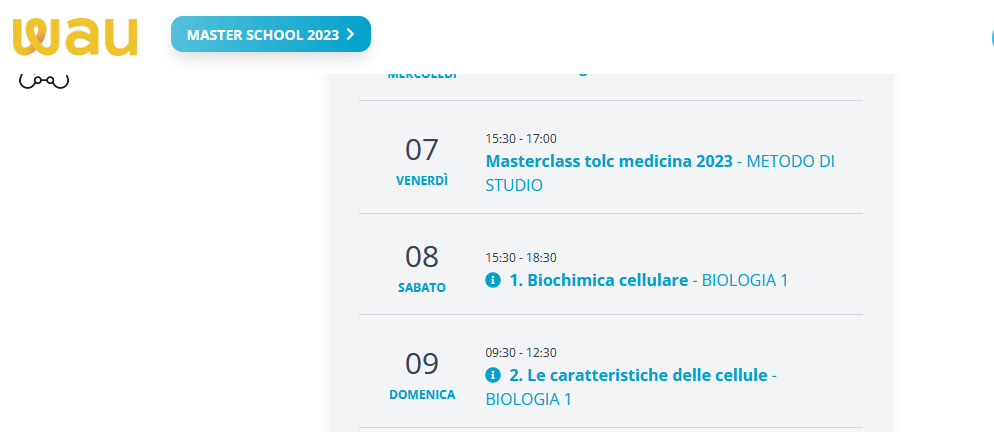The image size is (994, 432).
Task: Click the 15:30 - 18:30 time slot
Action: 521,257
